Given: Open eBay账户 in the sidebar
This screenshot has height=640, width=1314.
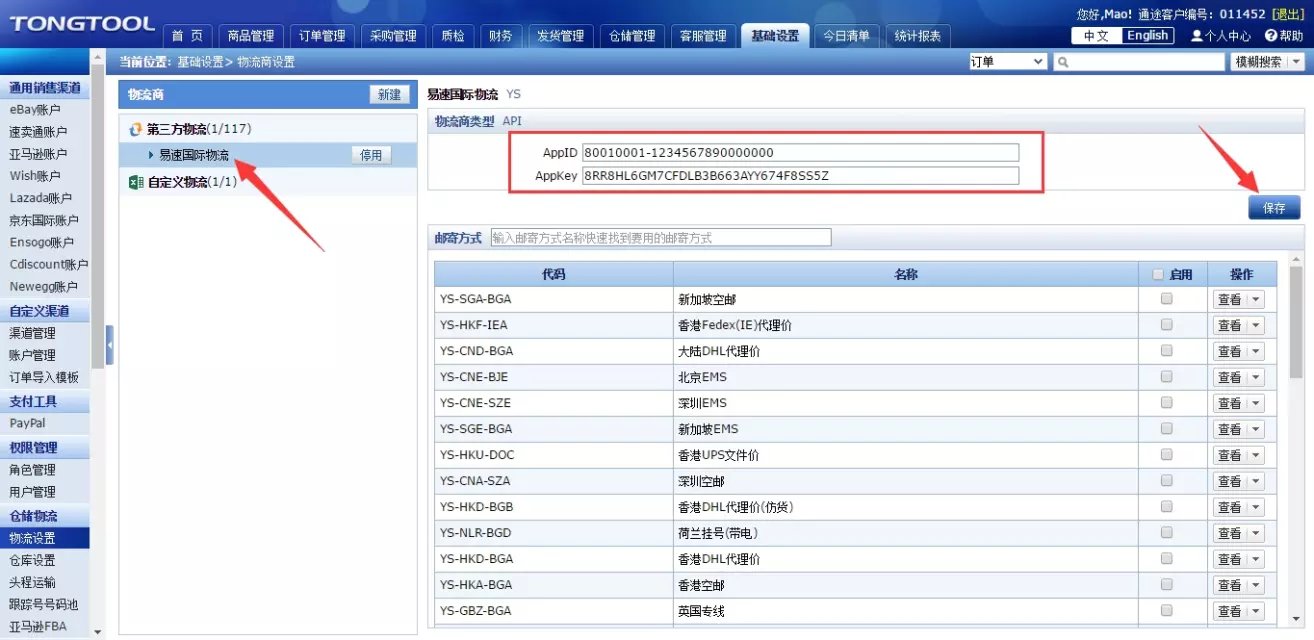Looking at the screenshot, I should [x=36, y=110].
